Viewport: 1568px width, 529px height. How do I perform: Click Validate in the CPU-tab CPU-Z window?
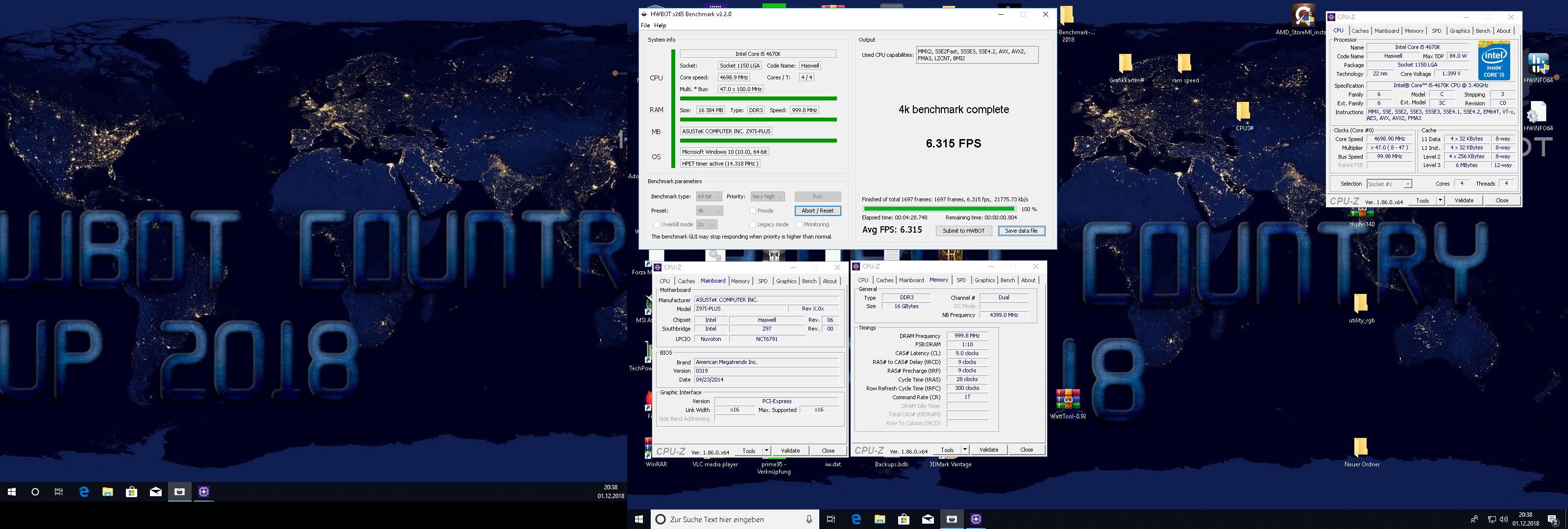(x=1464, y=200)
